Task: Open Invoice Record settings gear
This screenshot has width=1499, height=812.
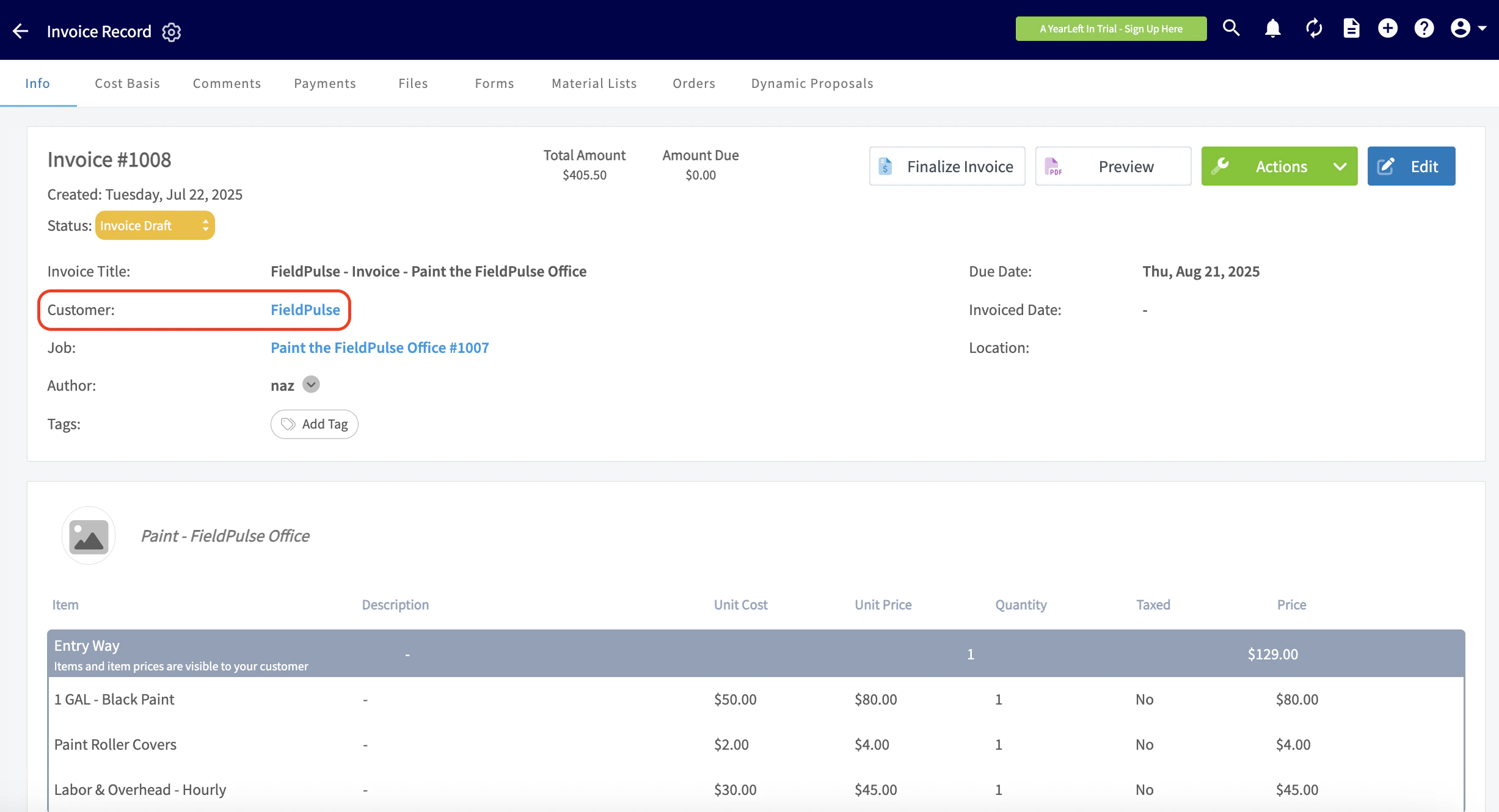Action: [x=172, y=32]
